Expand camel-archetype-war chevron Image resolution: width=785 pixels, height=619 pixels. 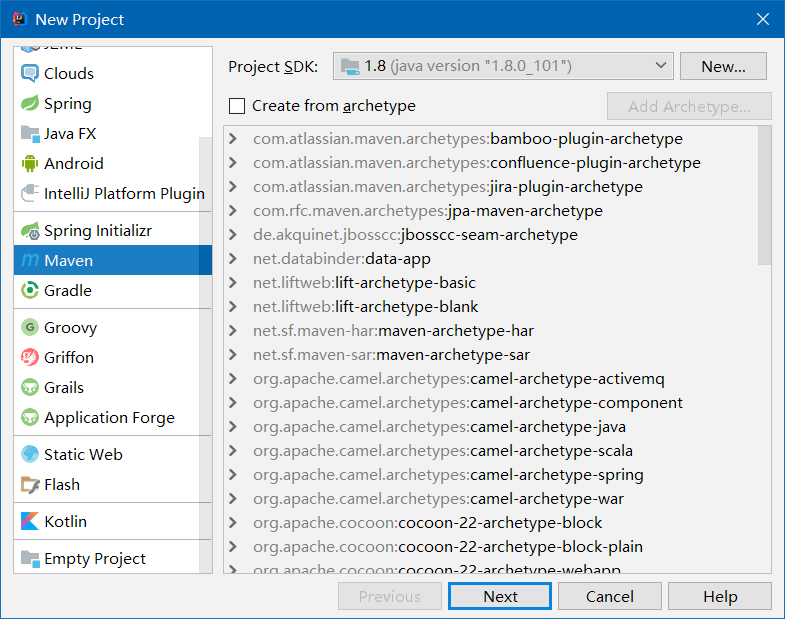point(233,499)
